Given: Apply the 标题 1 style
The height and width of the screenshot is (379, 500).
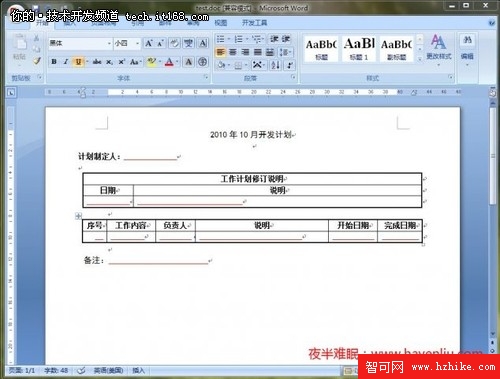Looking at the screenshot, I should pos(359,49).
